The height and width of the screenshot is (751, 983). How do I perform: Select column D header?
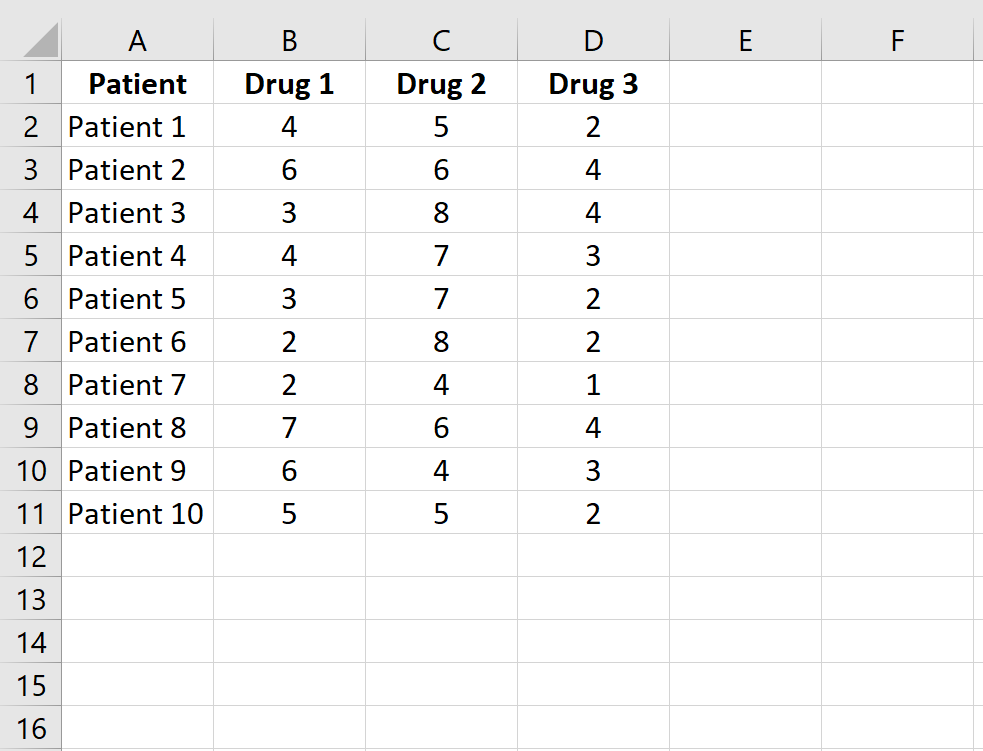pos(593,40)
